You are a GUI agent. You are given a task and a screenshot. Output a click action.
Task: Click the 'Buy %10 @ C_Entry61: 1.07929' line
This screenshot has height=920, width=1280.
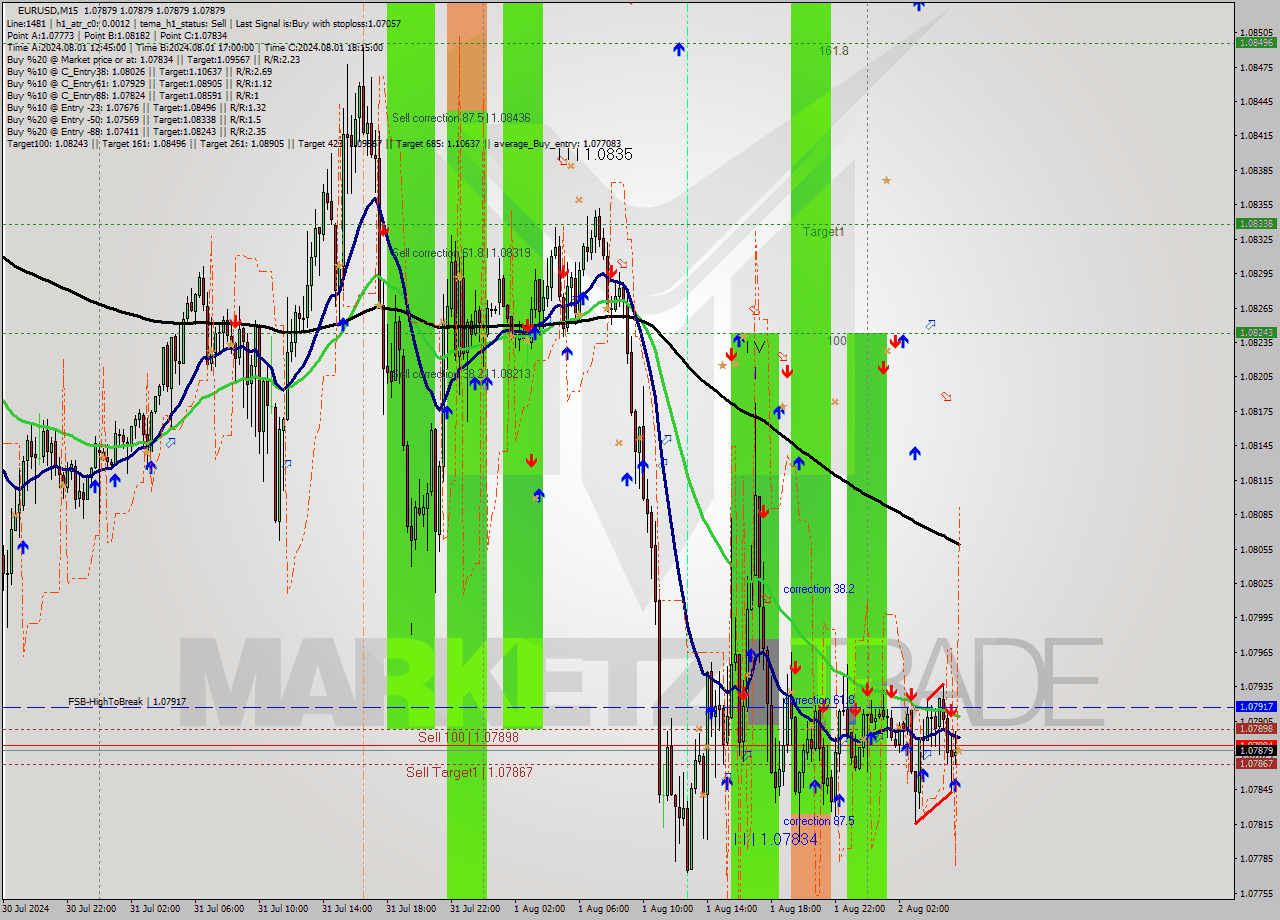[139, 83]
